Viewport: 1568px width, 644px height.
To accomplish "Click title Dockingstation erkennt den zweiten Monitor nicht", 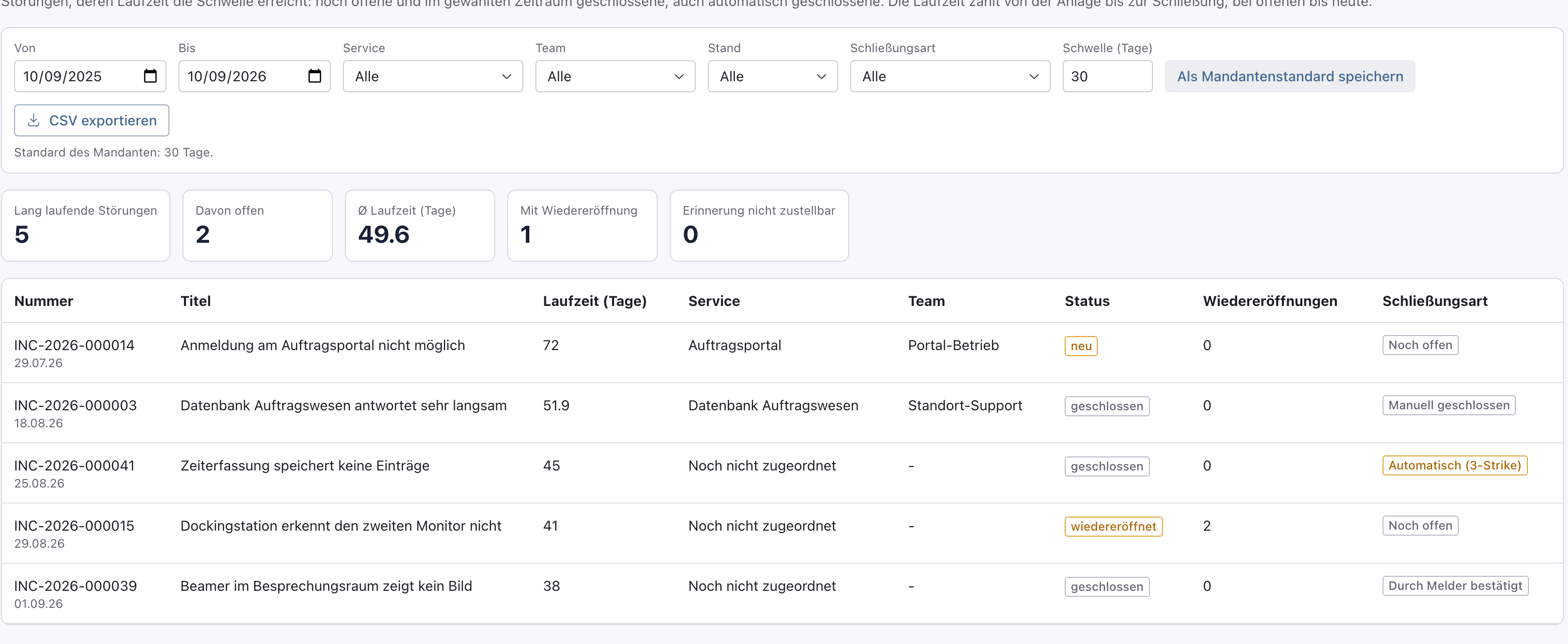I will 341,527.
